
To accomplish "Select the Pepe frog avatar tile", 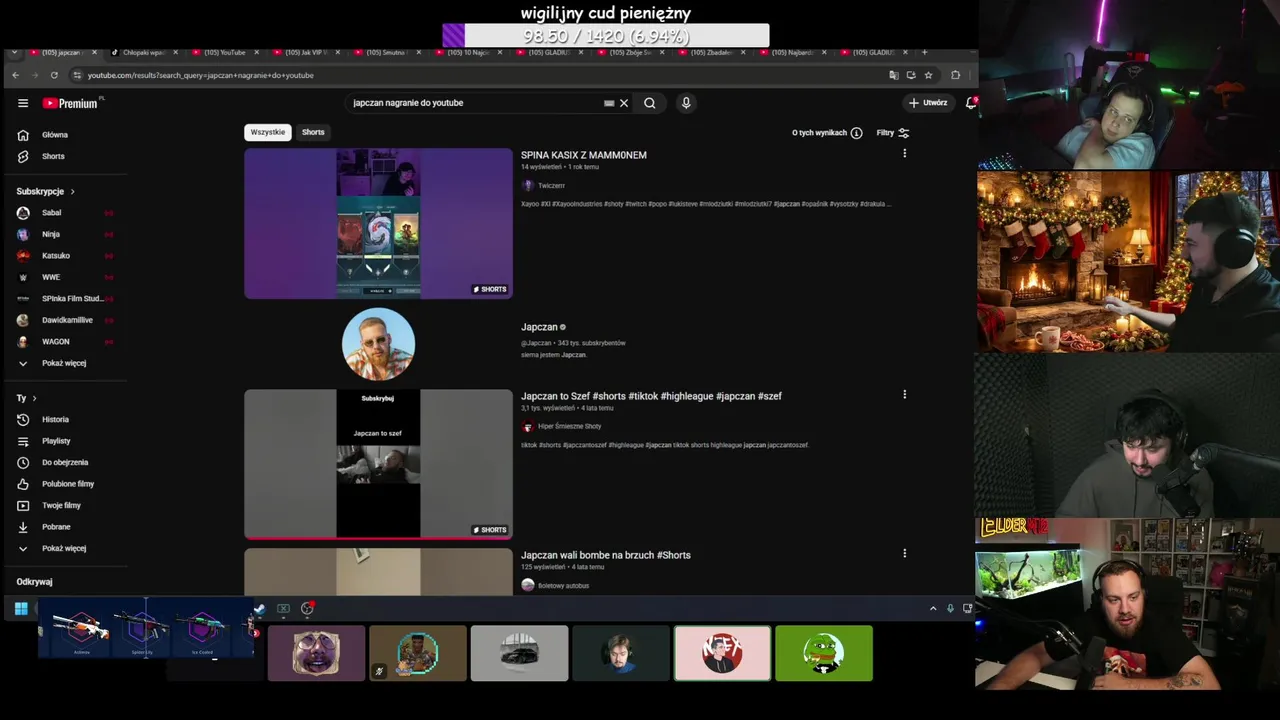I will (824, 653).
